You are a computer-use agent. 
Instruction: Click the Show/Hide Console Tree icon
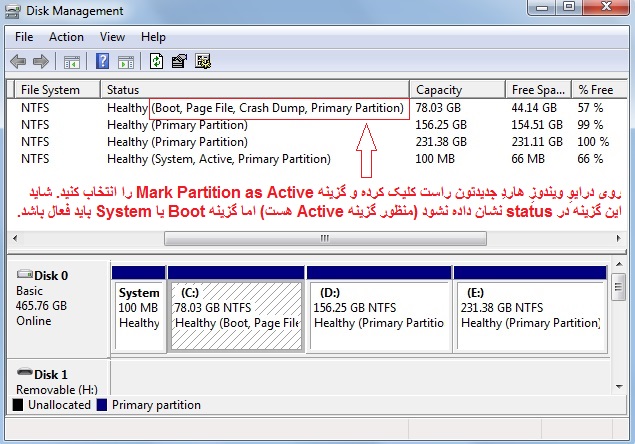click(x=72, y=61)
